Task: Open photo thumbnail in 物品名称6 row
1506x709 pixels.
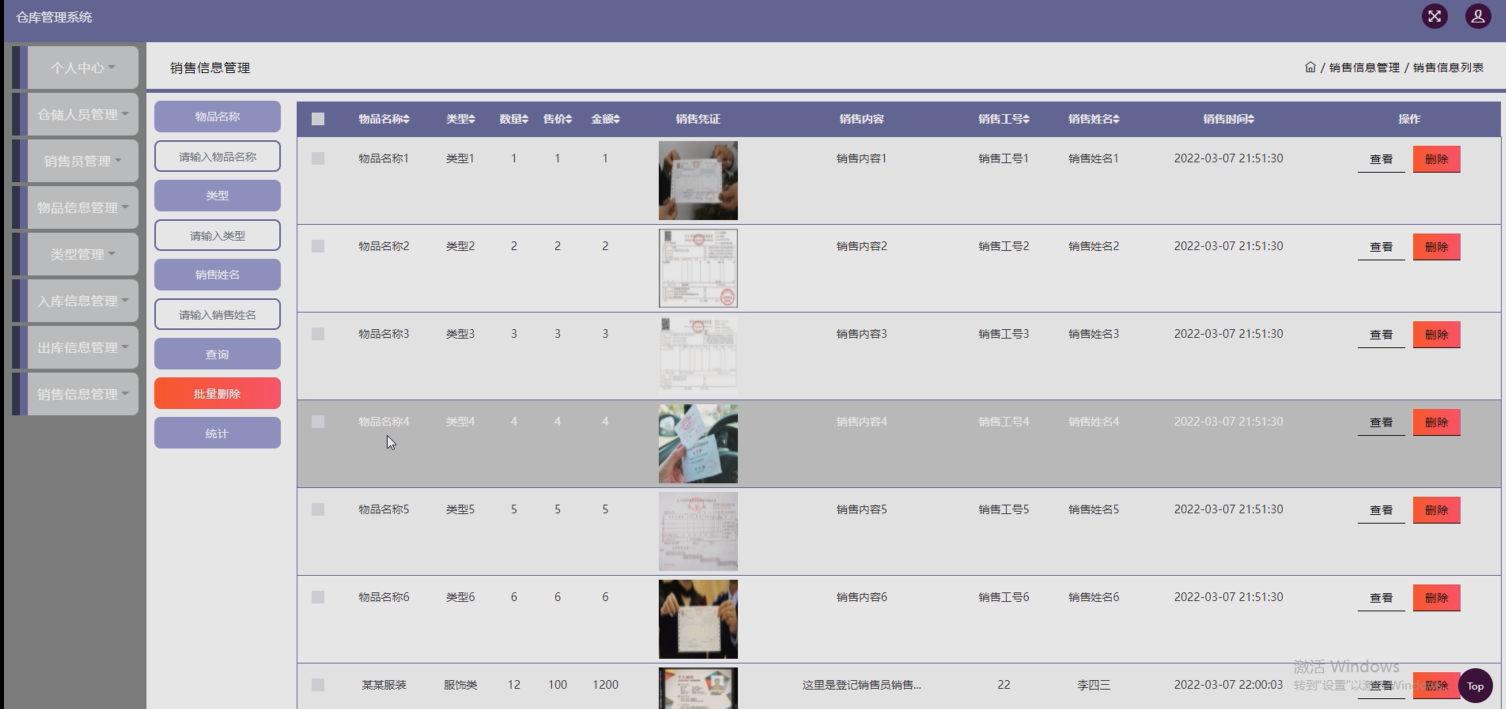Action: coord(698,619)
